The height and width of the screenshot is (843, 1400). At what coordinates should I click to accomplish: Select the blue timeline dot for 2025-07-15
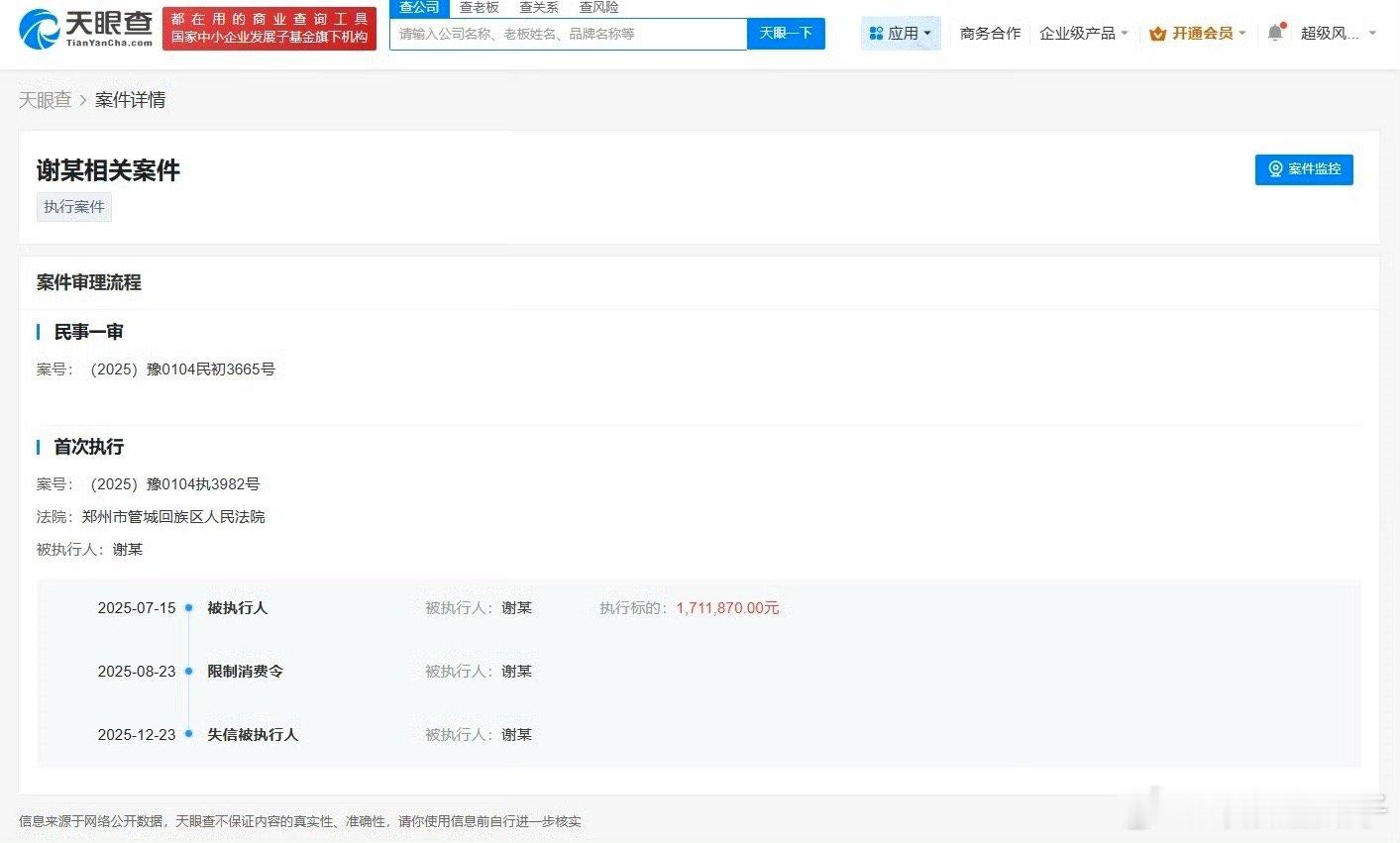coord(187,608)
